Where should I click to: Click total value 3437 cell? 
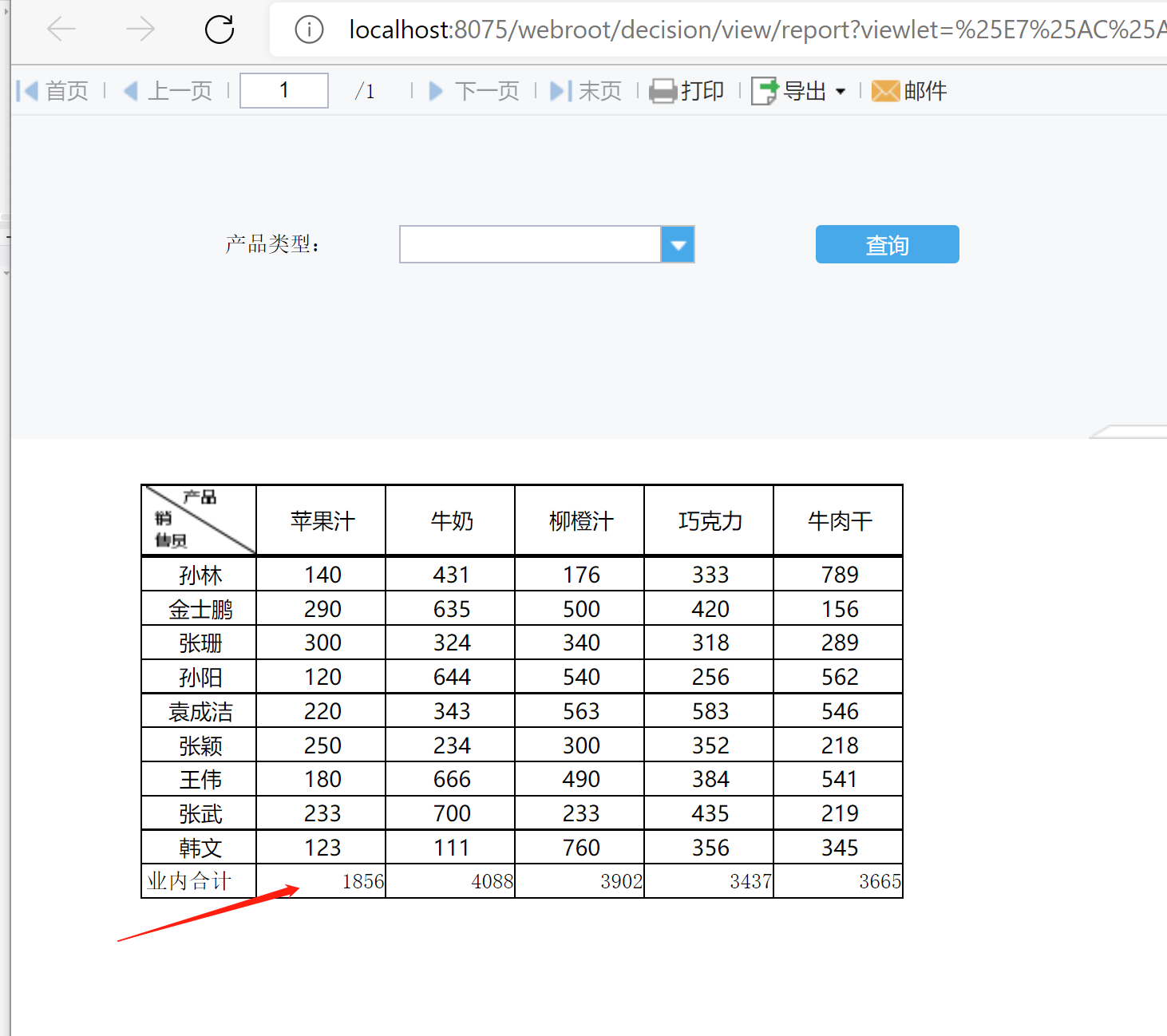pos(709,881)
